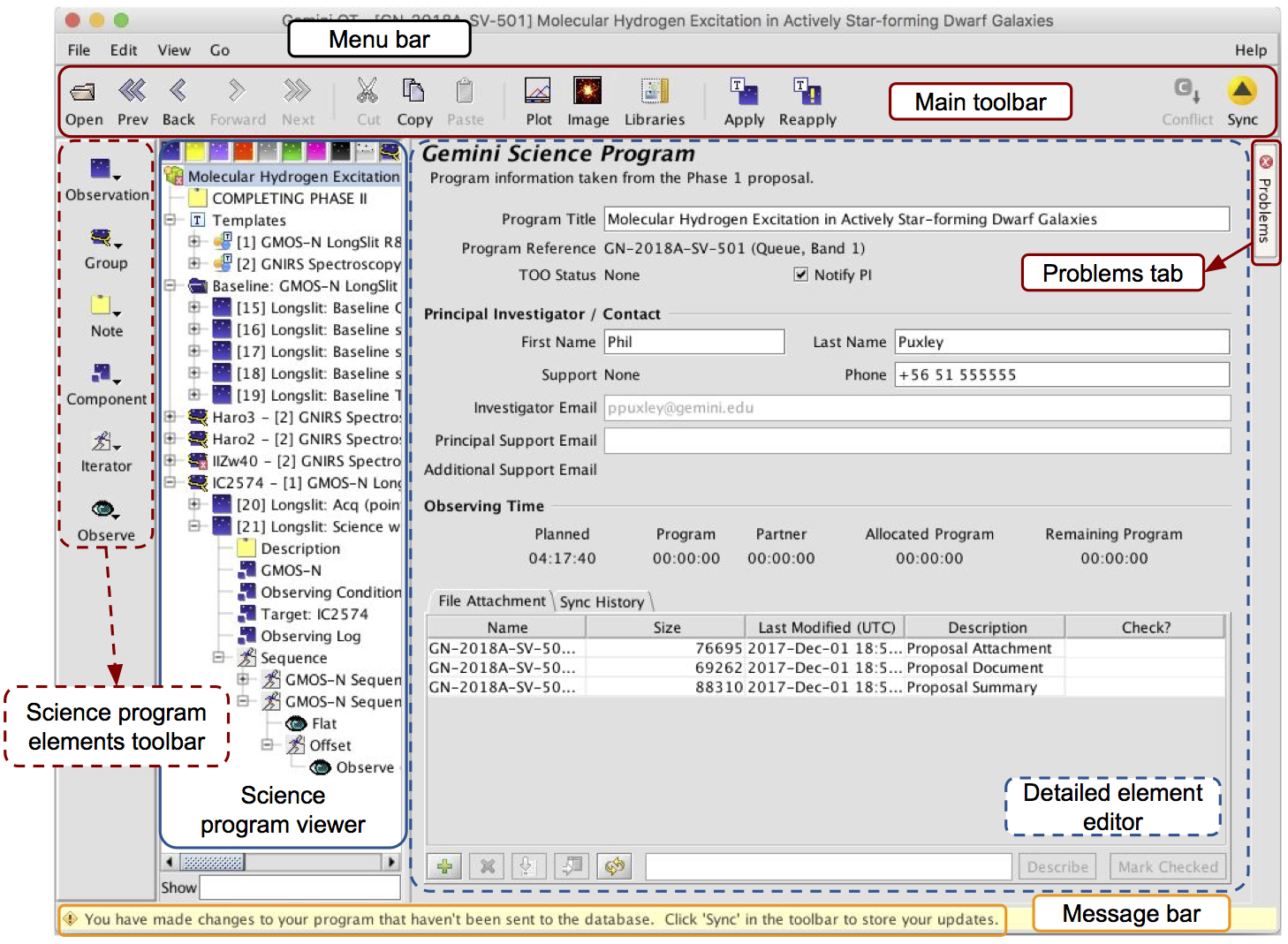Expand the Haro3 group node
The height and width of the screenshot is (944, 1288).
pyautogui.click(x=170, y=416)
